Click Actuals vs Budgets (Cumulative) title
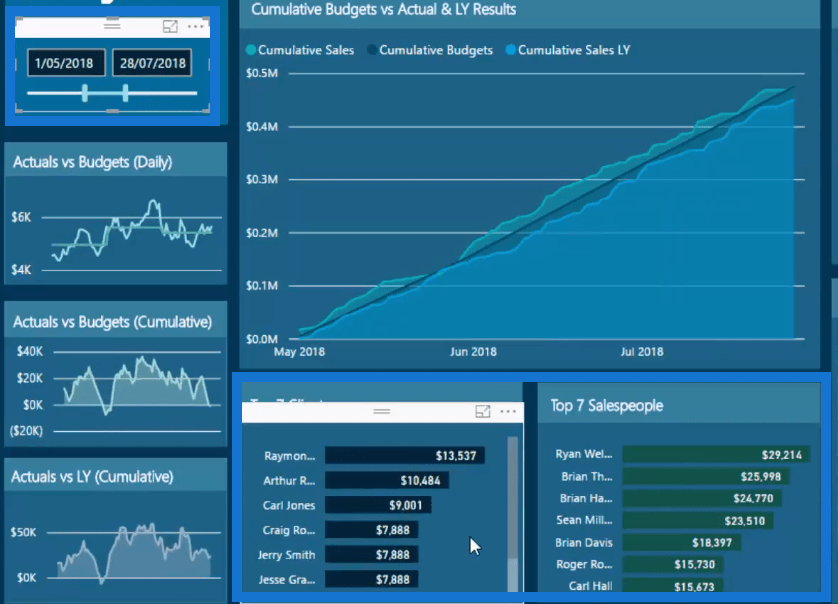This screenshot has height=604, width=838. tap(112, 322)
